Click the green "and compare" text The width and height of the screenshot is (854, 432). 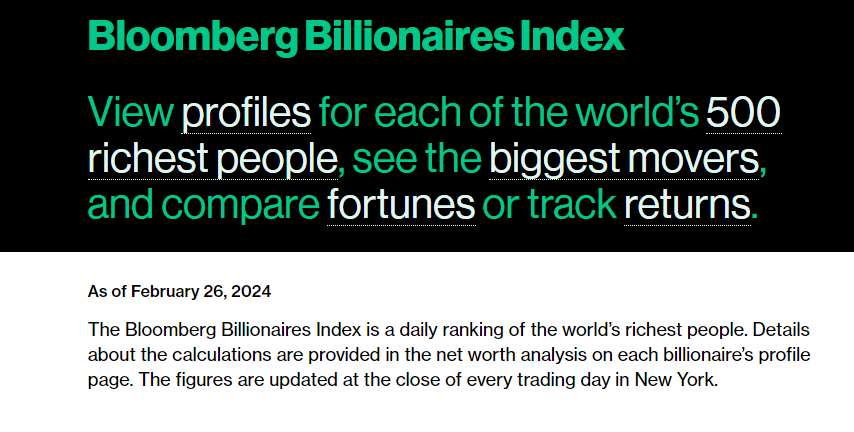204,206
